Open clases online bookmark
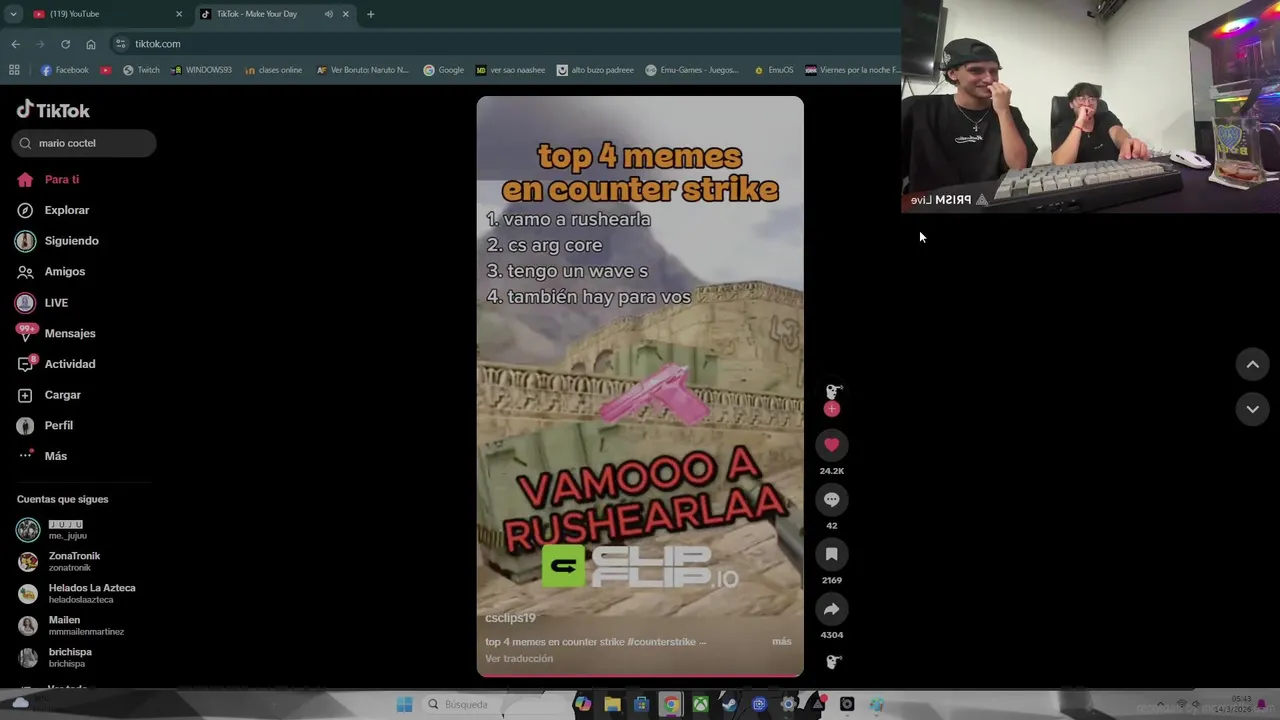This screenshot has height=720, width=1280. click(x=272, y=70)
